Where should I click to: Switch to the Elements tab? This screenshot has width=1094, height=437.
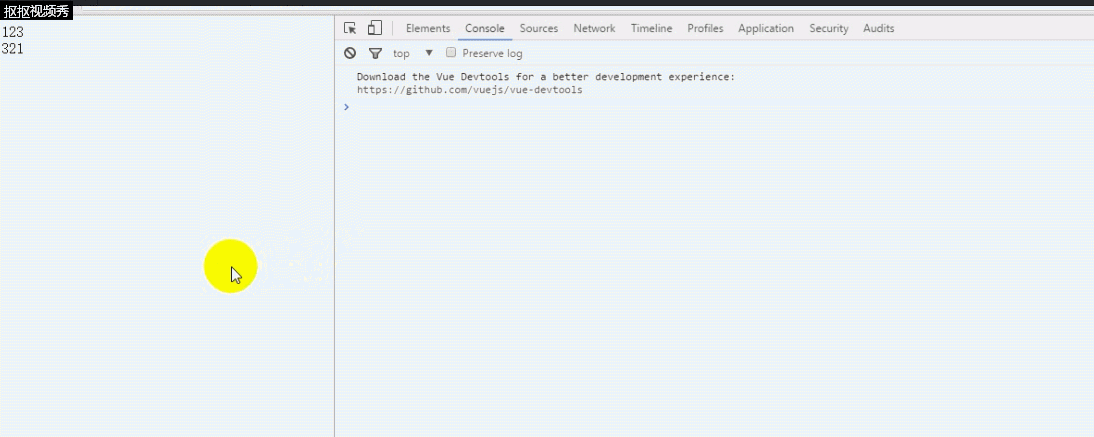click(x=428, y=29)
